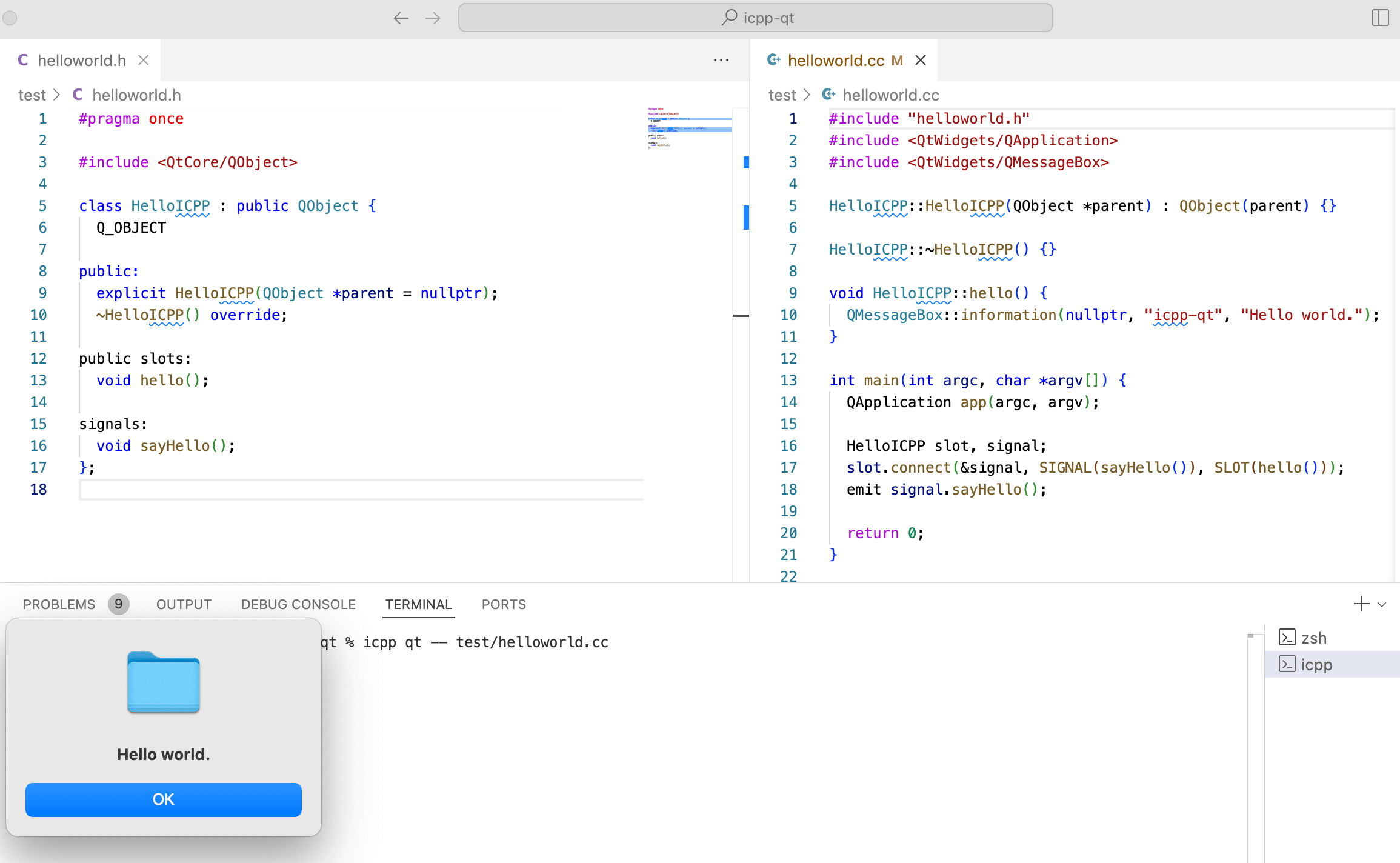The height and width of the screenshot is (863, 1400).
Task: Expand the helloworld.cc breadcrumb
Action: point(890,95)
